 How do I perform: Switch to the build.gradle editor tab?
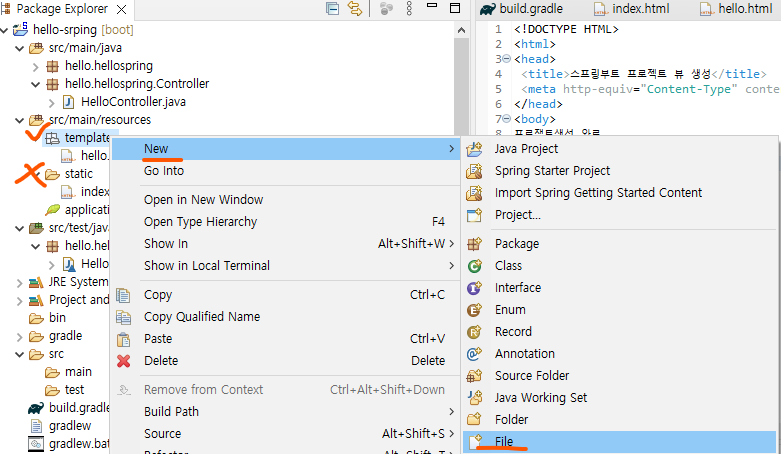pyautogui.click(x=521, y=9)
